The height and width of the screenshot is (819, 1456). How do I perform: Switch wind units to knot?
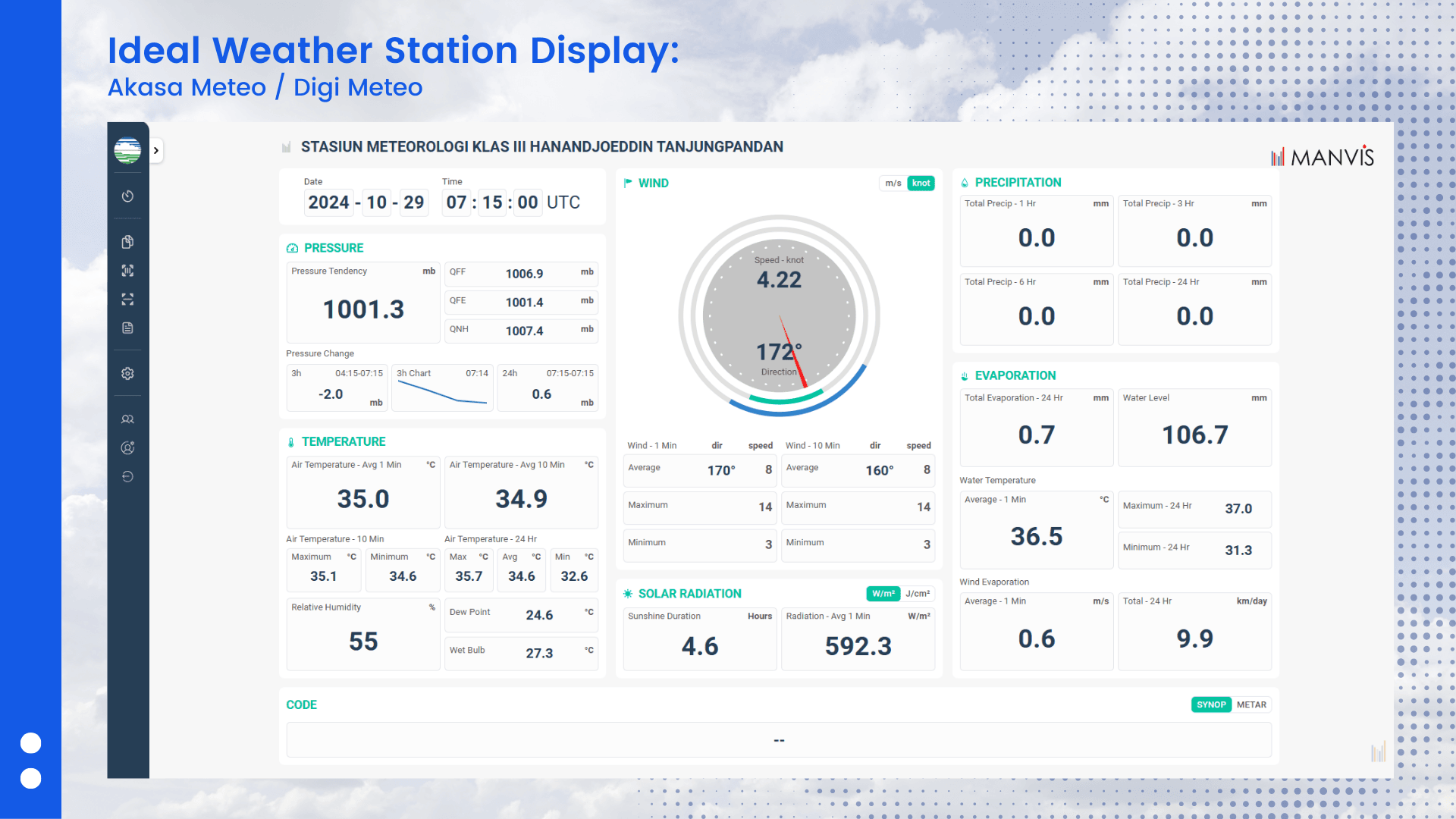click(x=921, y=184)
